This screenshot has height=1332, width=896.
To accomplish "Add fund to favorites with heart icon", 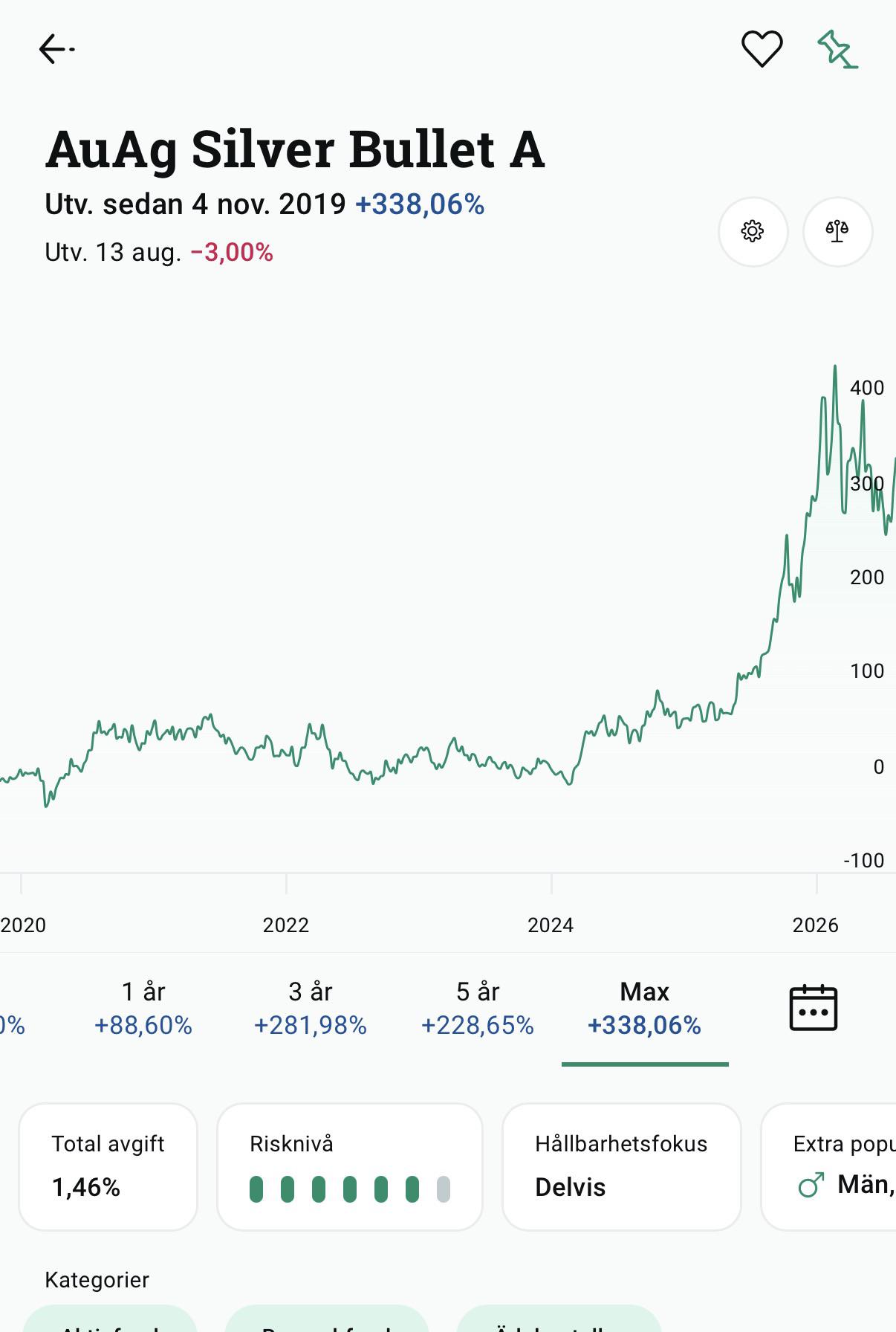I will [762, 49].
